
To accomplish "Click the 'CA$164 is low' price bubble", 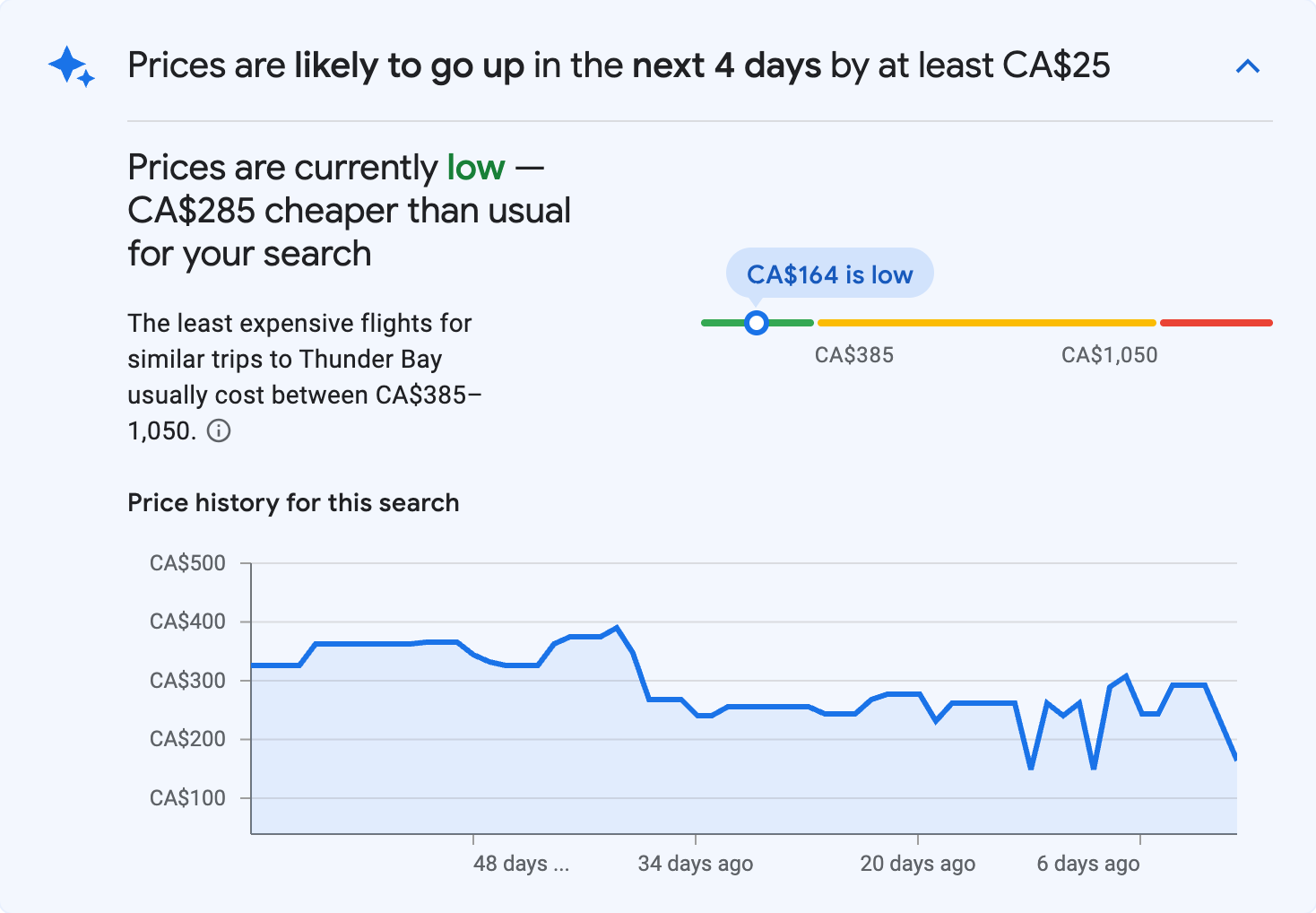I will point(829,274).
